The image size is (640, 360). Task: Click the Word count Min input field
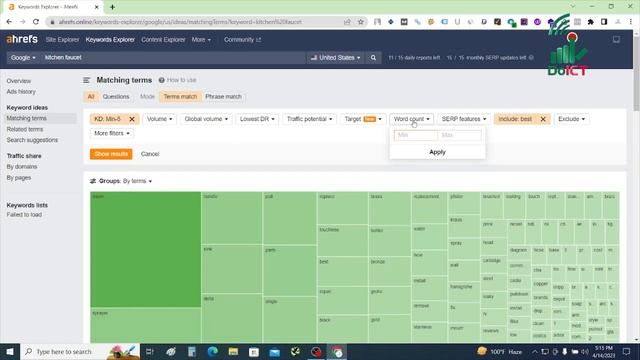point(416,135)
